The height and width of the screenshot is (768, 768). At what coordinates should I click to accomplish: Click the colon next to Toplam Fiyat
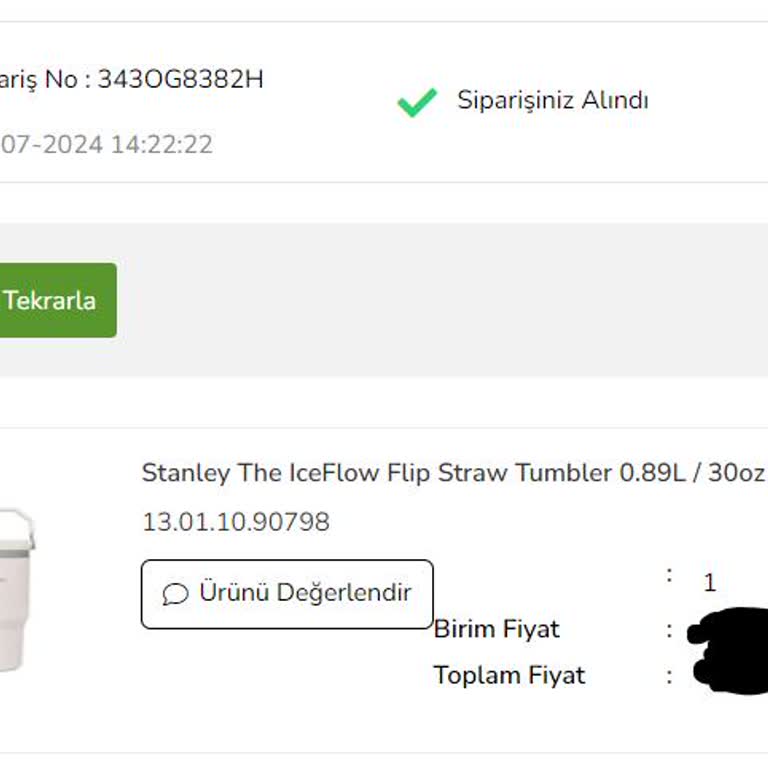click(669, 675)
